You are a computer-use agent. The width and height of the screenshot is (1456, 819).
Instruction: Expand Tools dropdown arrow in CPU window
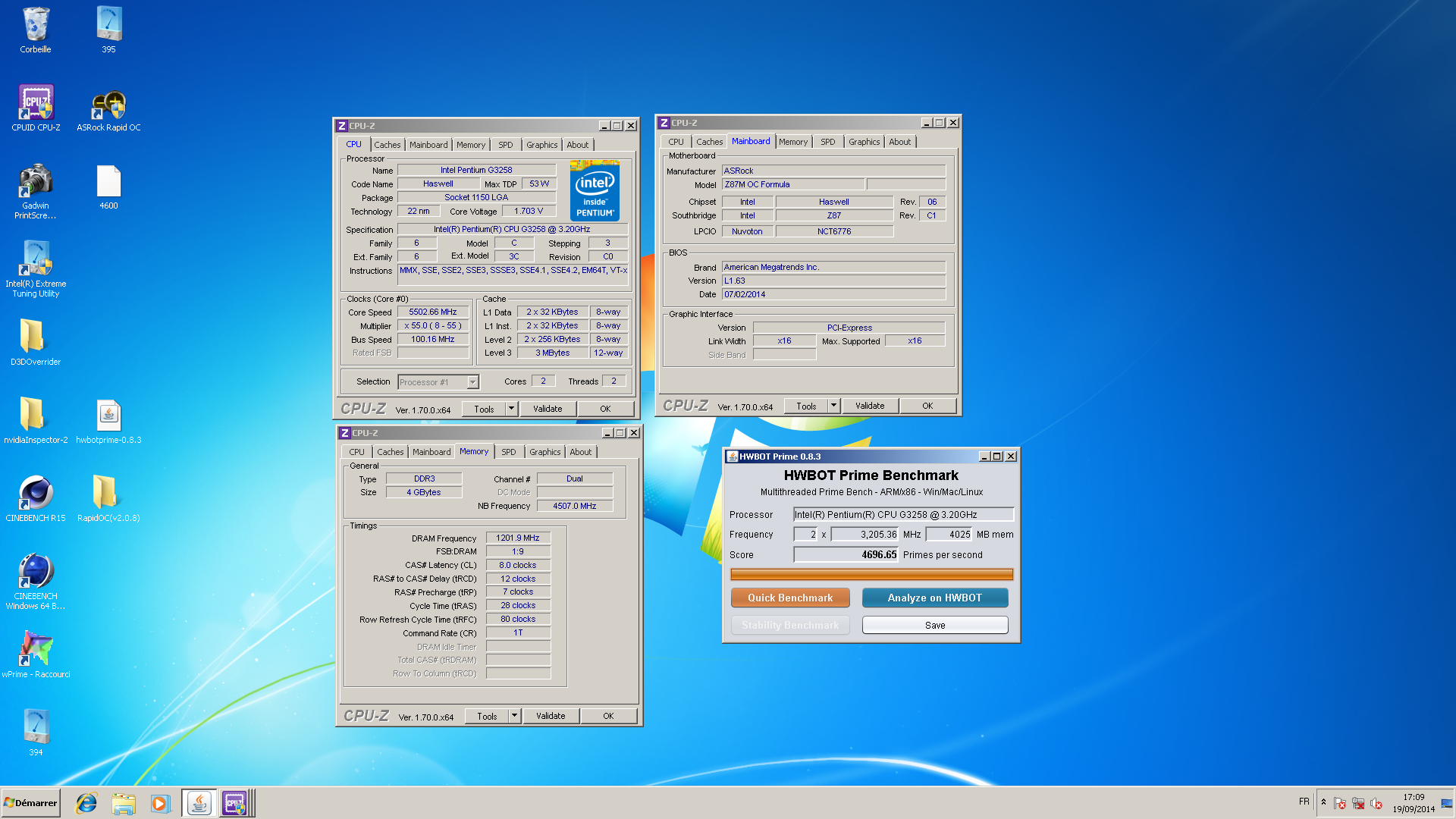coord(511,409)
